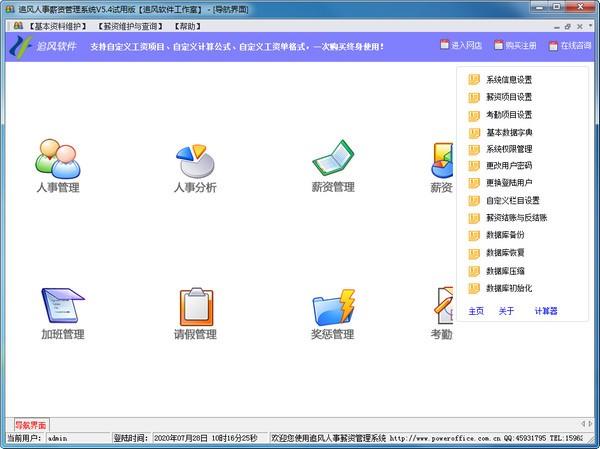
Task: Open the 【基本资料维护】 menu
Action: point(57,26)
